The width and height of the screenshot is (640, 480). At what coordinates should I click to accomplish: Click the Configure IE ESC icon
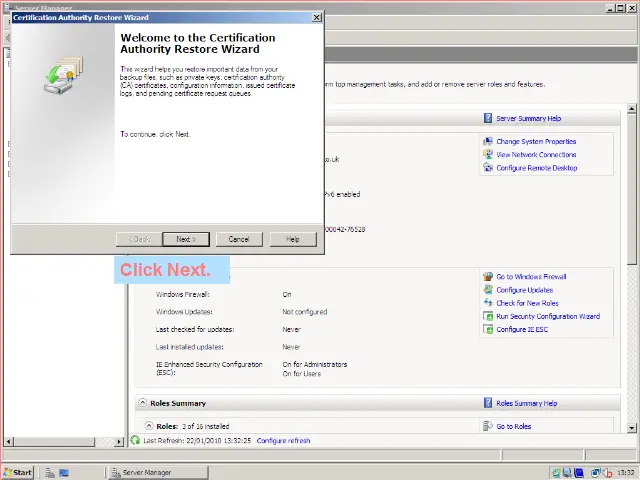488,329
